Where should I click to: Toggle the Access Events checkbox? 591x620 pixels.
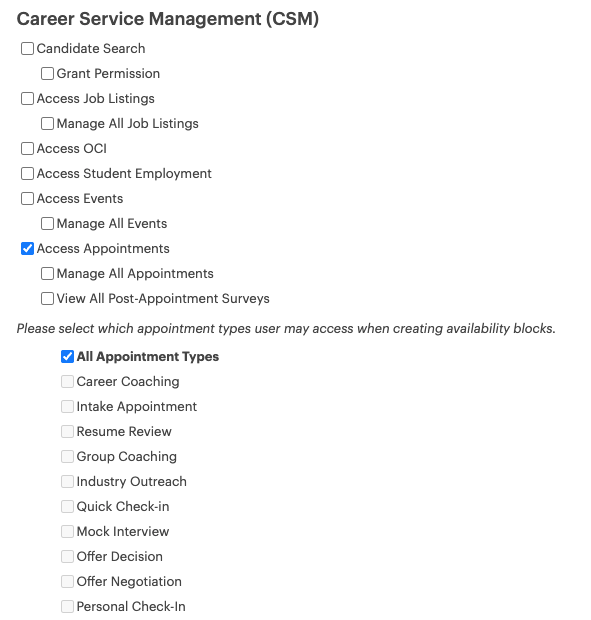(x=27, y=198)
